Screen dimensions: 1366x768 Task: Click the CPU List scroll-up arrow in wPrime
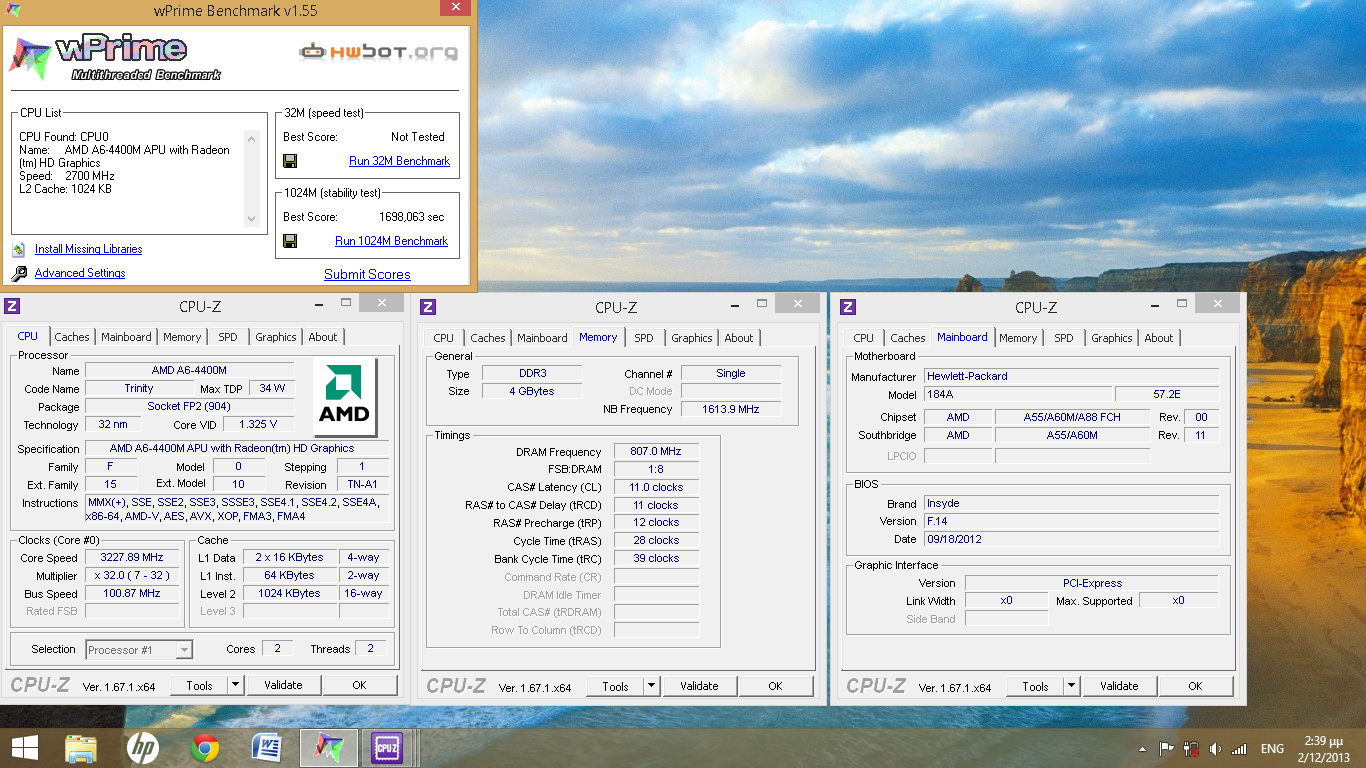click(x=252, y=137)
